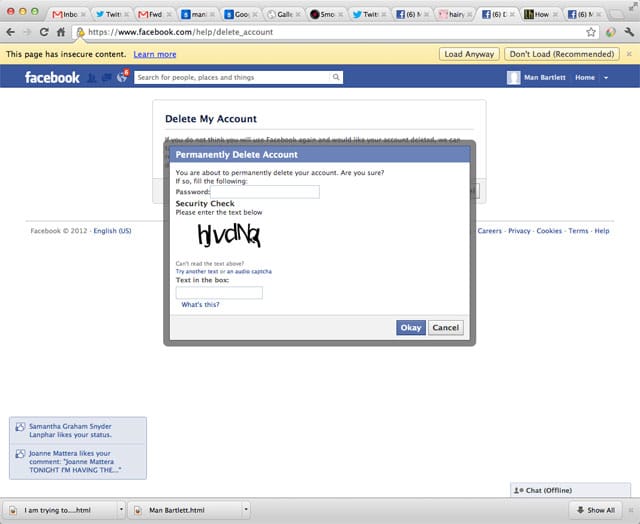Switch to the first Twitter tab
The height and width of the screenshot is (524, 640).
109,14
